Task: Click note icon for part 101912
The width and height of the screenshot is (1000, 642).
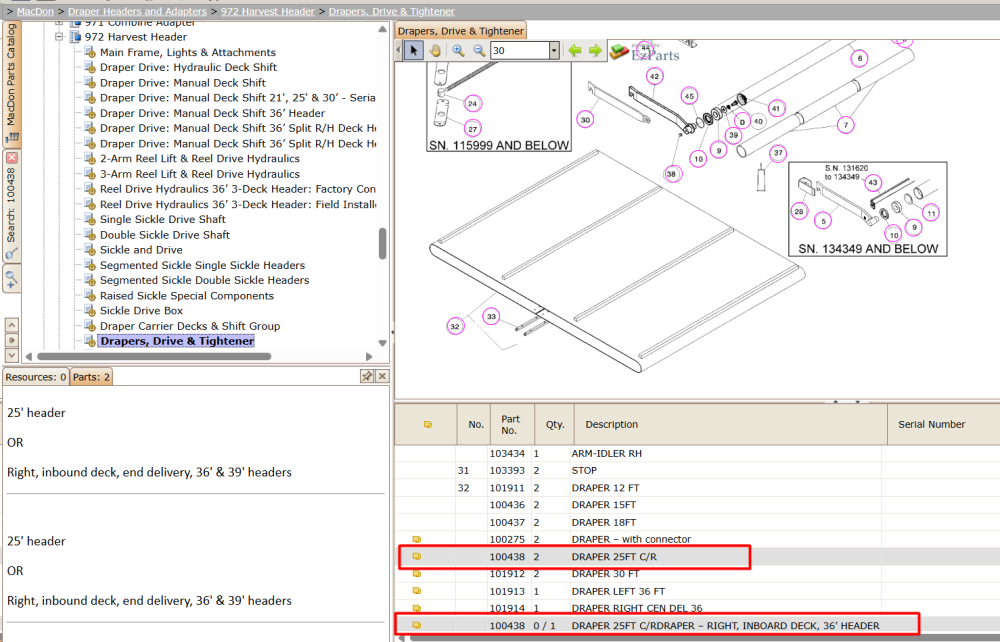Action: pyautogui.click(x=417, y=574)
